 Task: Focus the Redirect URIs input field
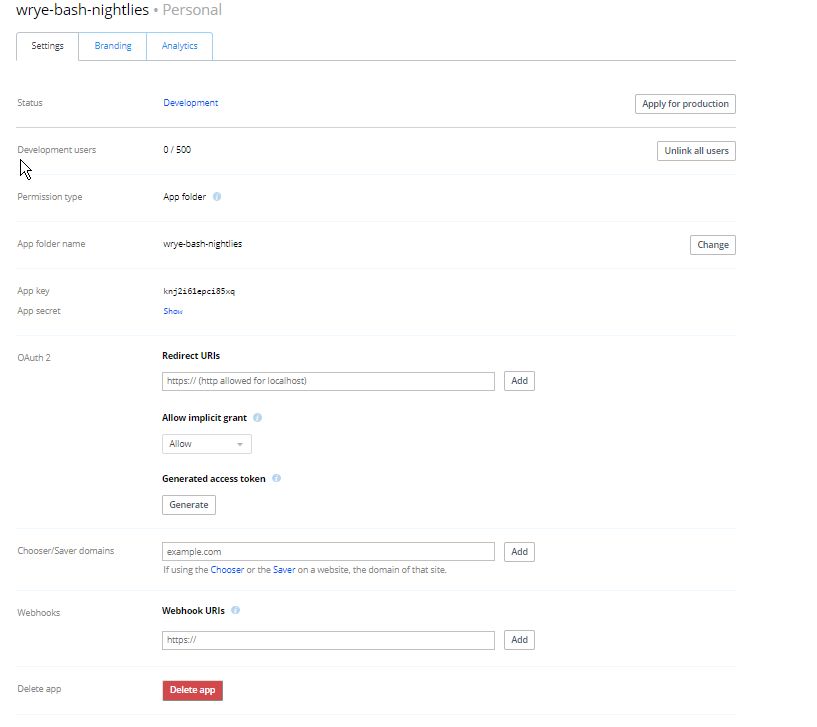pos(328,381)
